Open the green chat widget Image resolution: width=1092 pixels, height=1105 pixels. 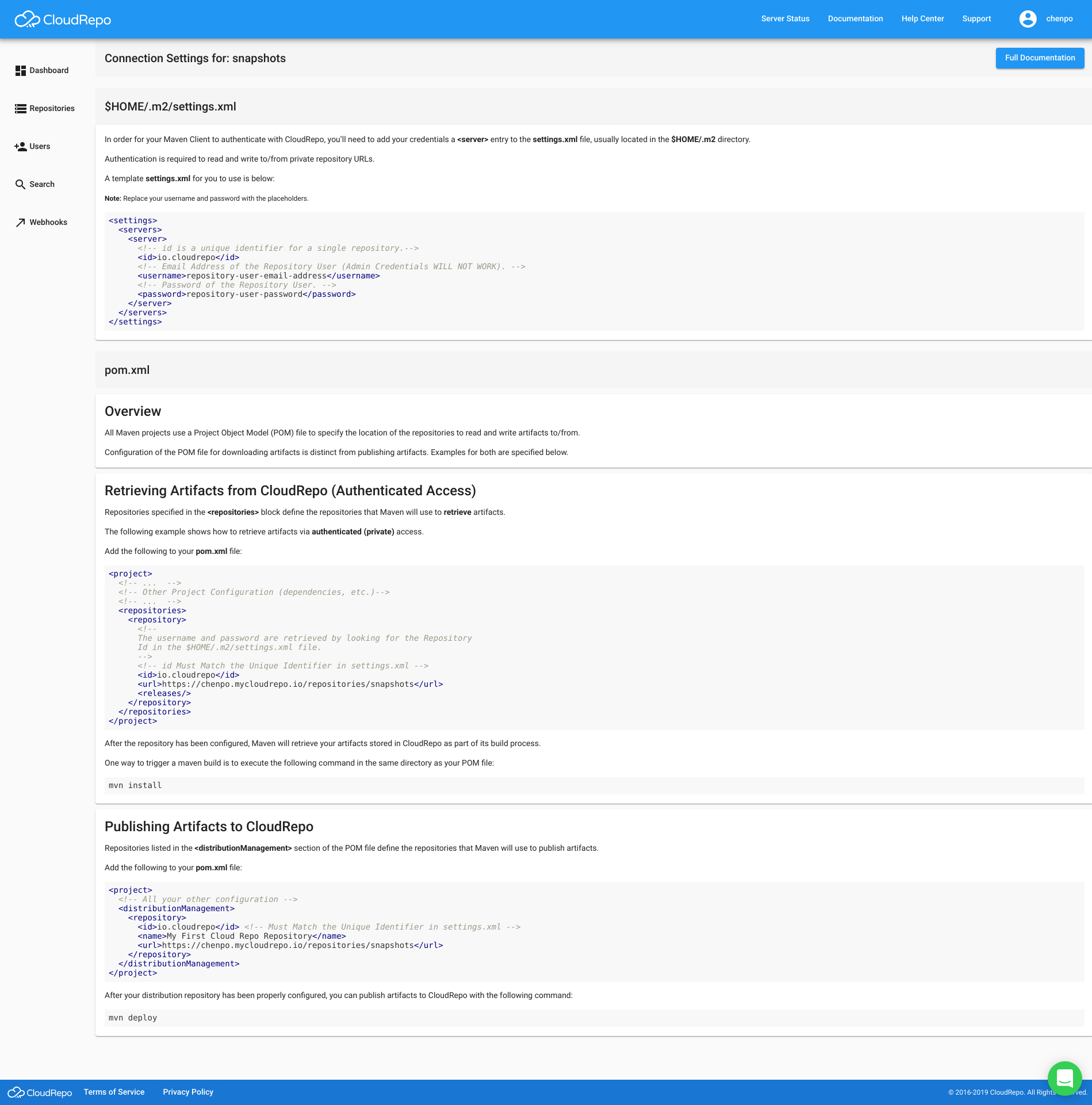1064,1078
